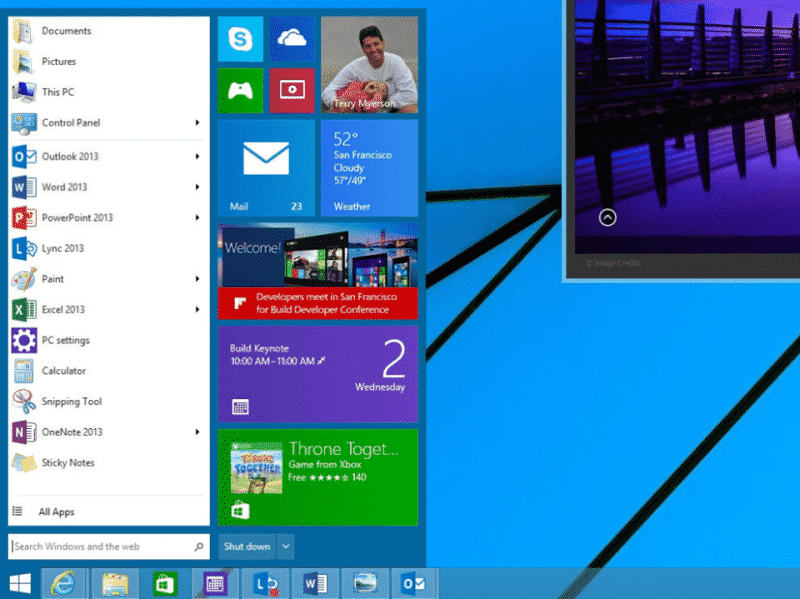800x599 pixels.
Task: Open Build Keynote calendar tile
Action: [318, 375]
